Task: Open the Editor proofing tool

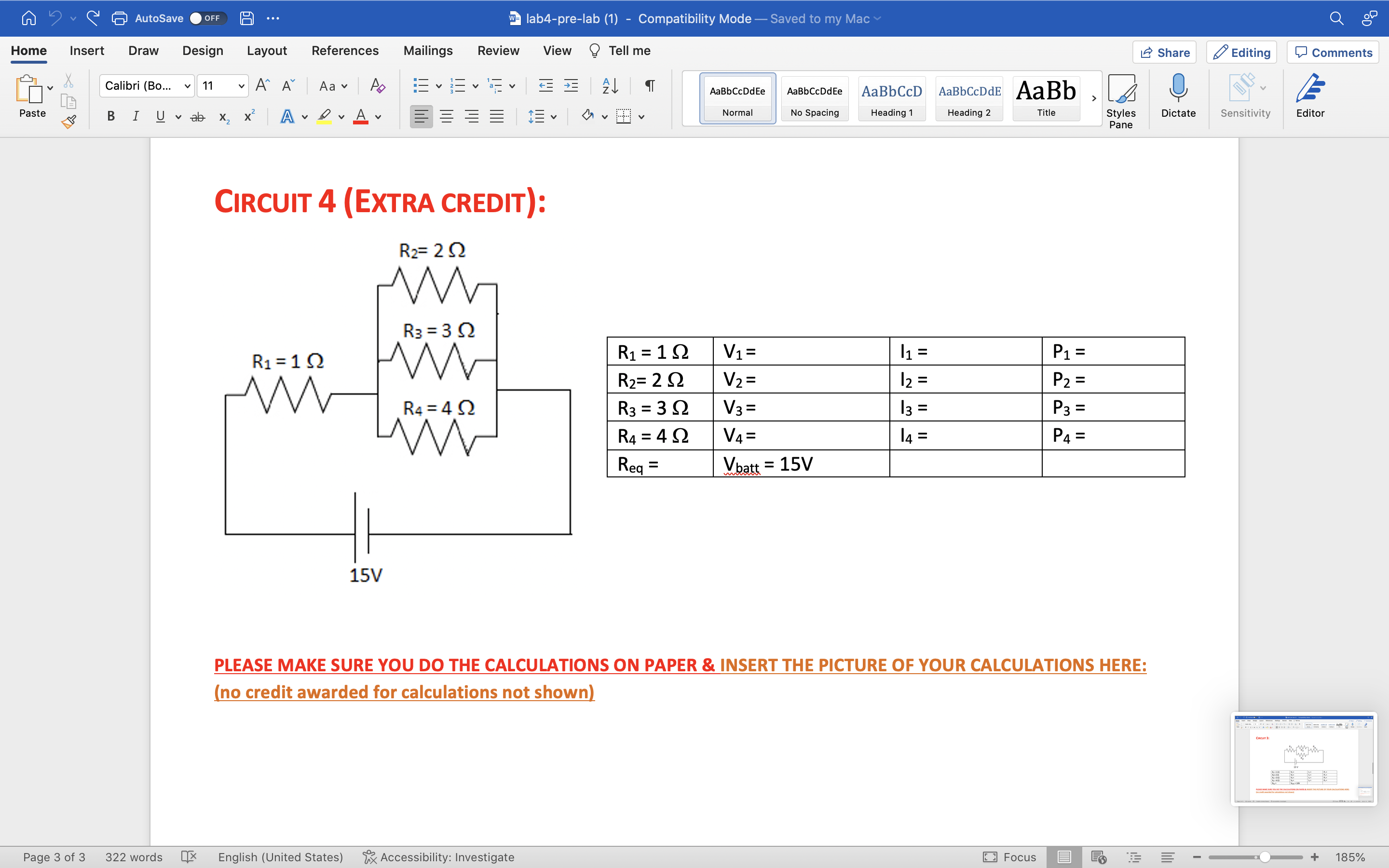Action: 1310,95
